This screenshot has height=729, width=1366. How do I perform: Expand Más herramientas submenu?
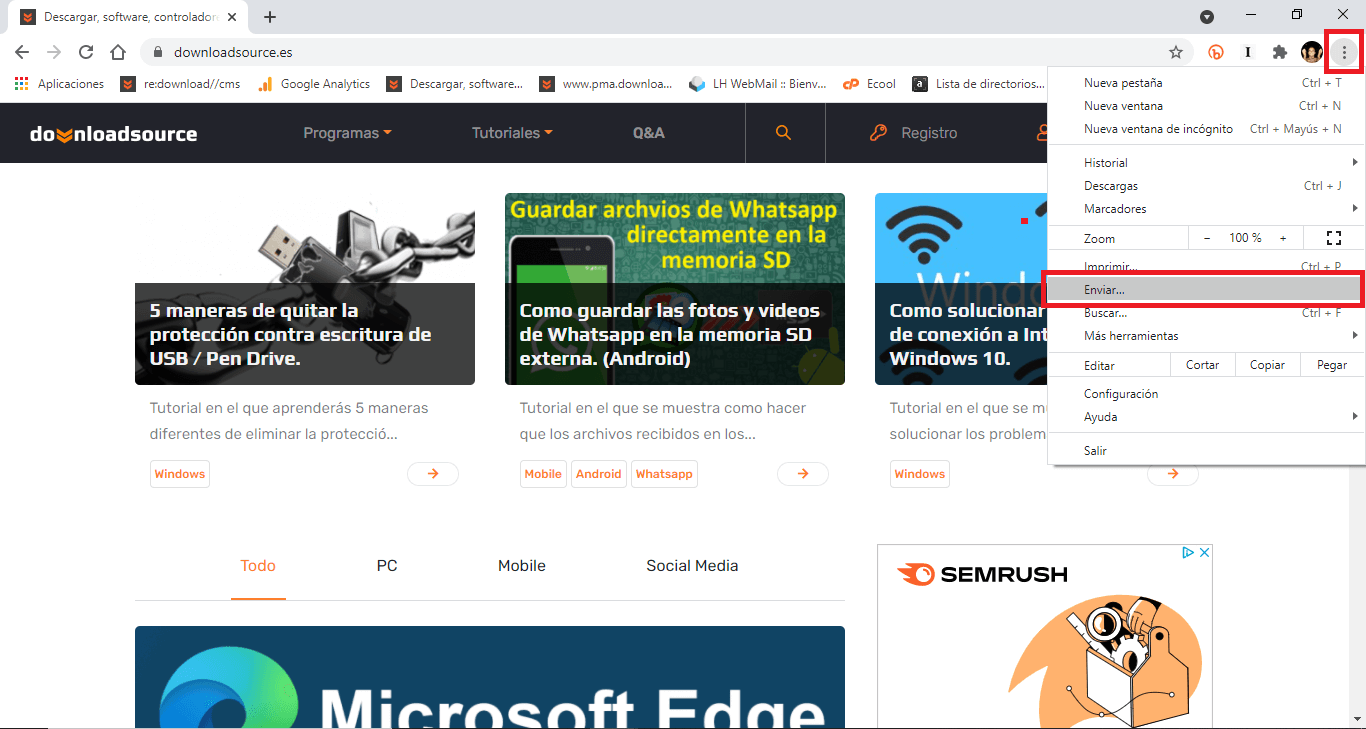tap(1206, 336)
